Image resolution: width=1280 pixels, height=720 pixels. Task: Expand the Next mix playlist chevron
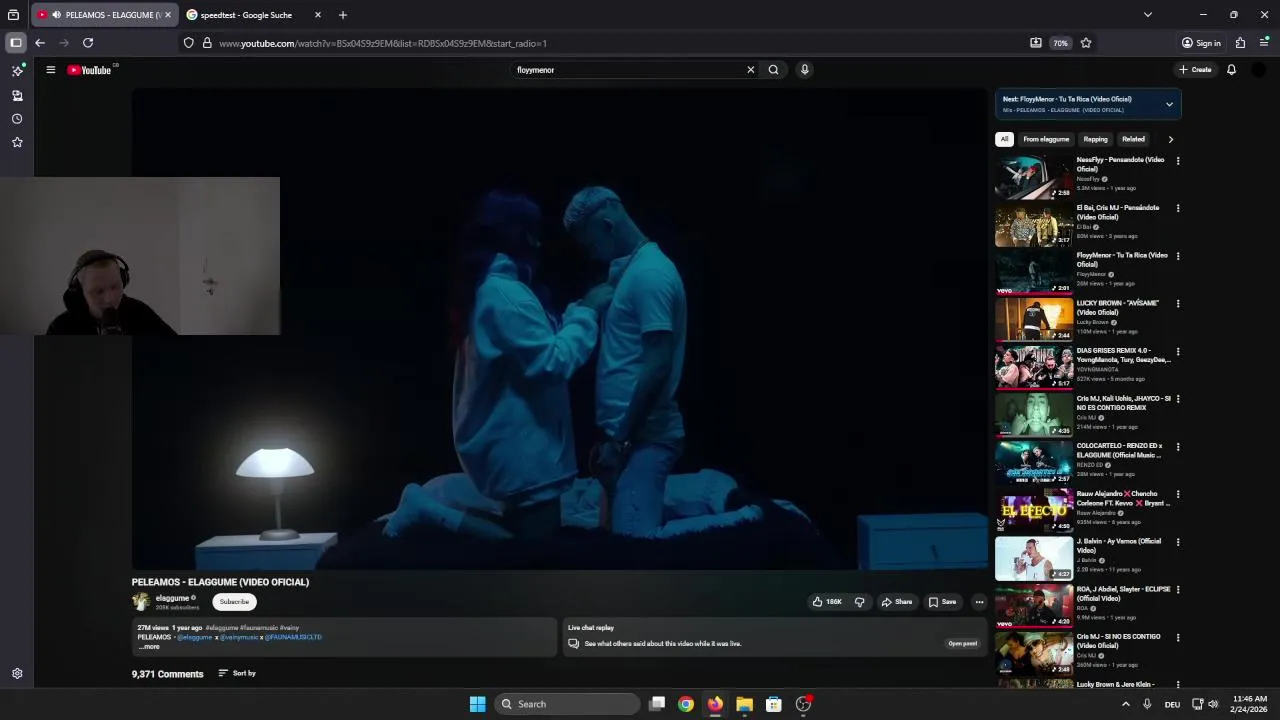(1169, 104)
